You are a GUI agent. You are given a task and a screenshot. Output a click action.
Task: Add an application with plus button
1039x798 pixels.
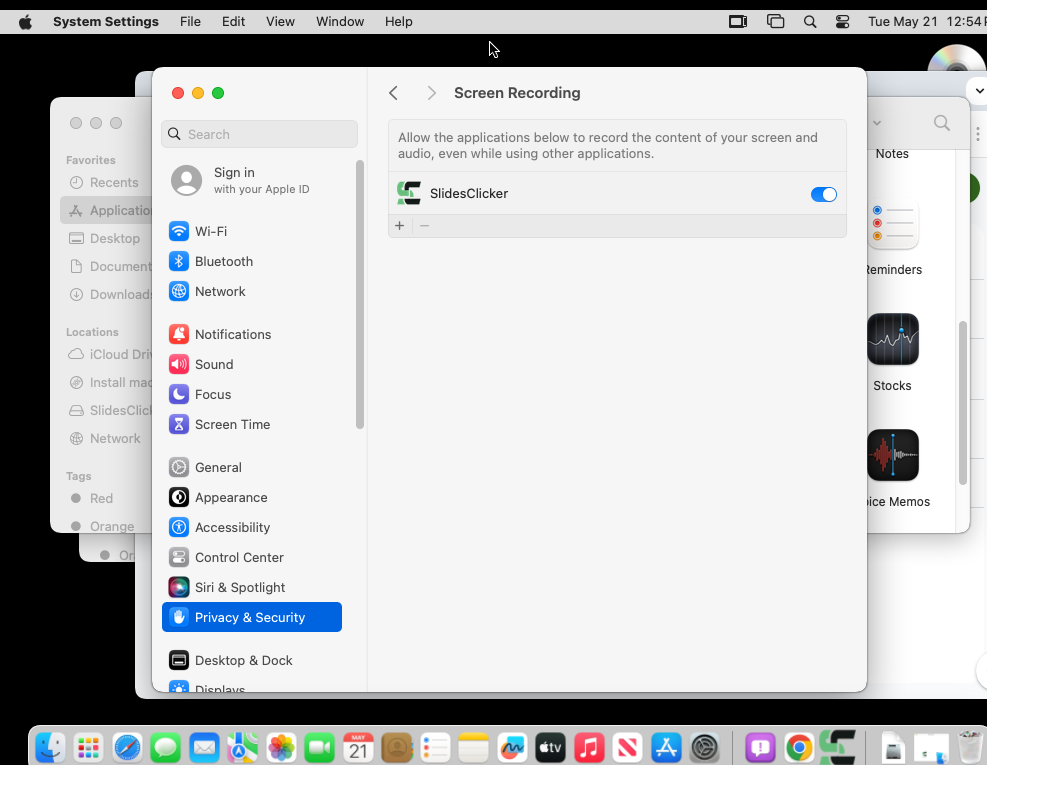[400, 226]
